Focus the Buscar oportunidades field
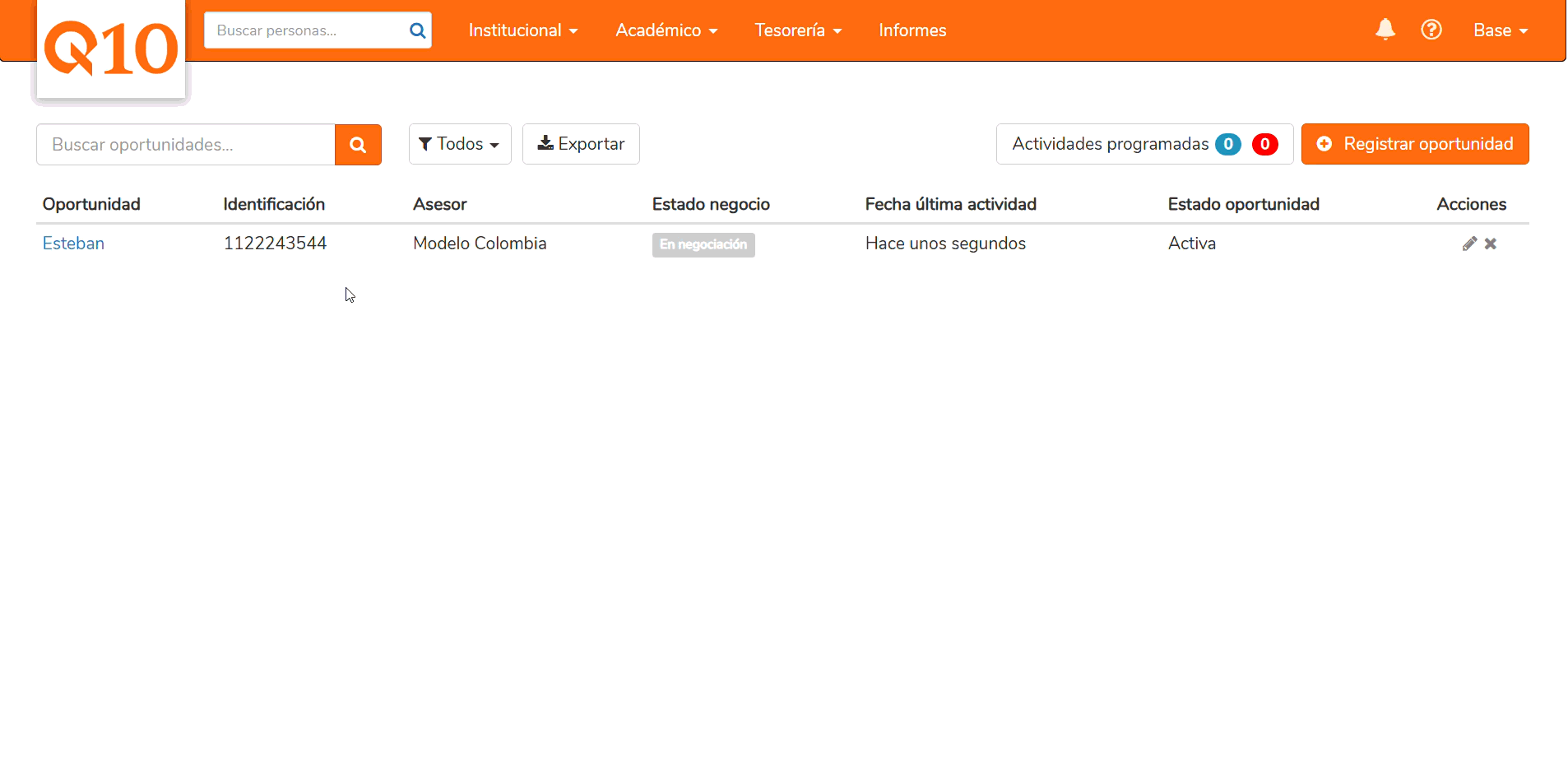 (x=186, y=145)
